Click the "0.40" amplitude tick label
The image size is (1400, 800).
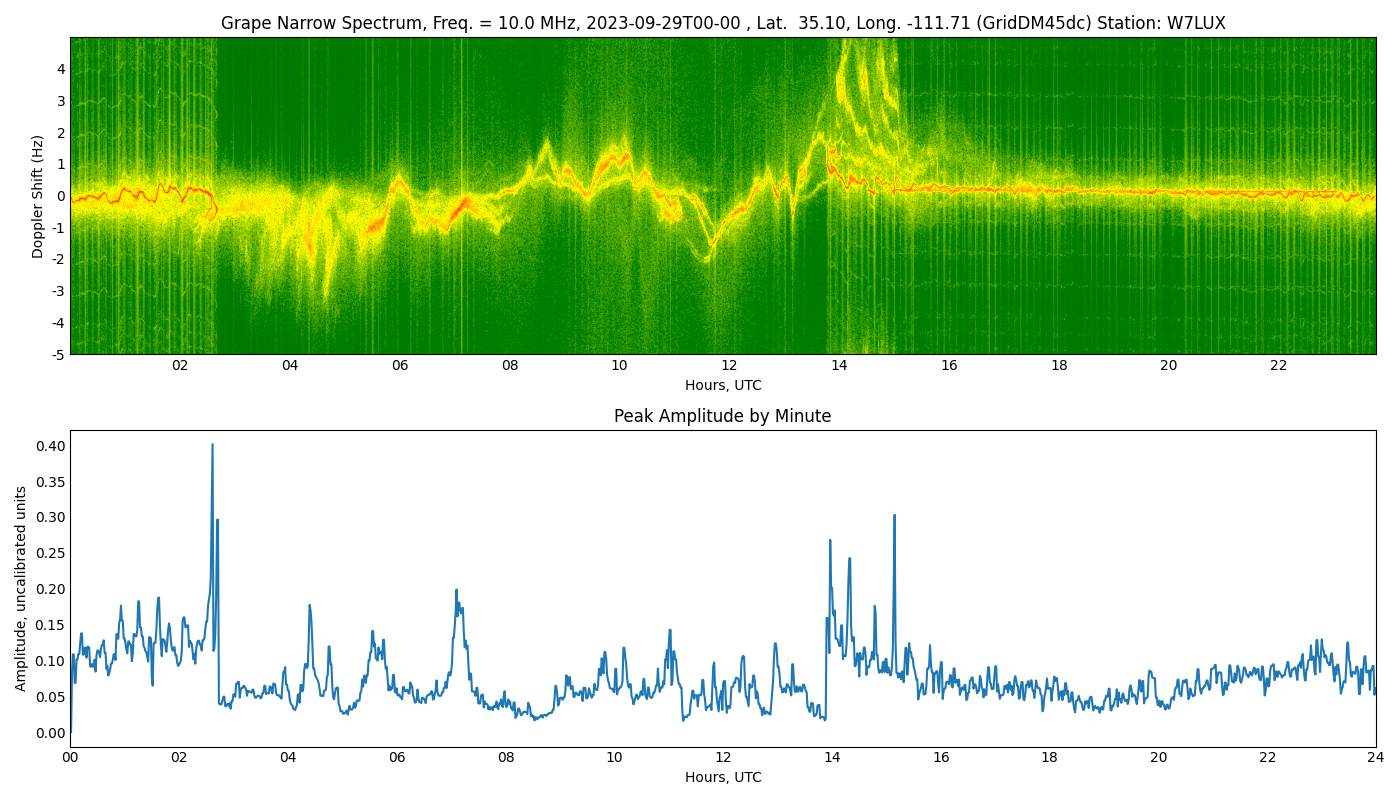52,446
